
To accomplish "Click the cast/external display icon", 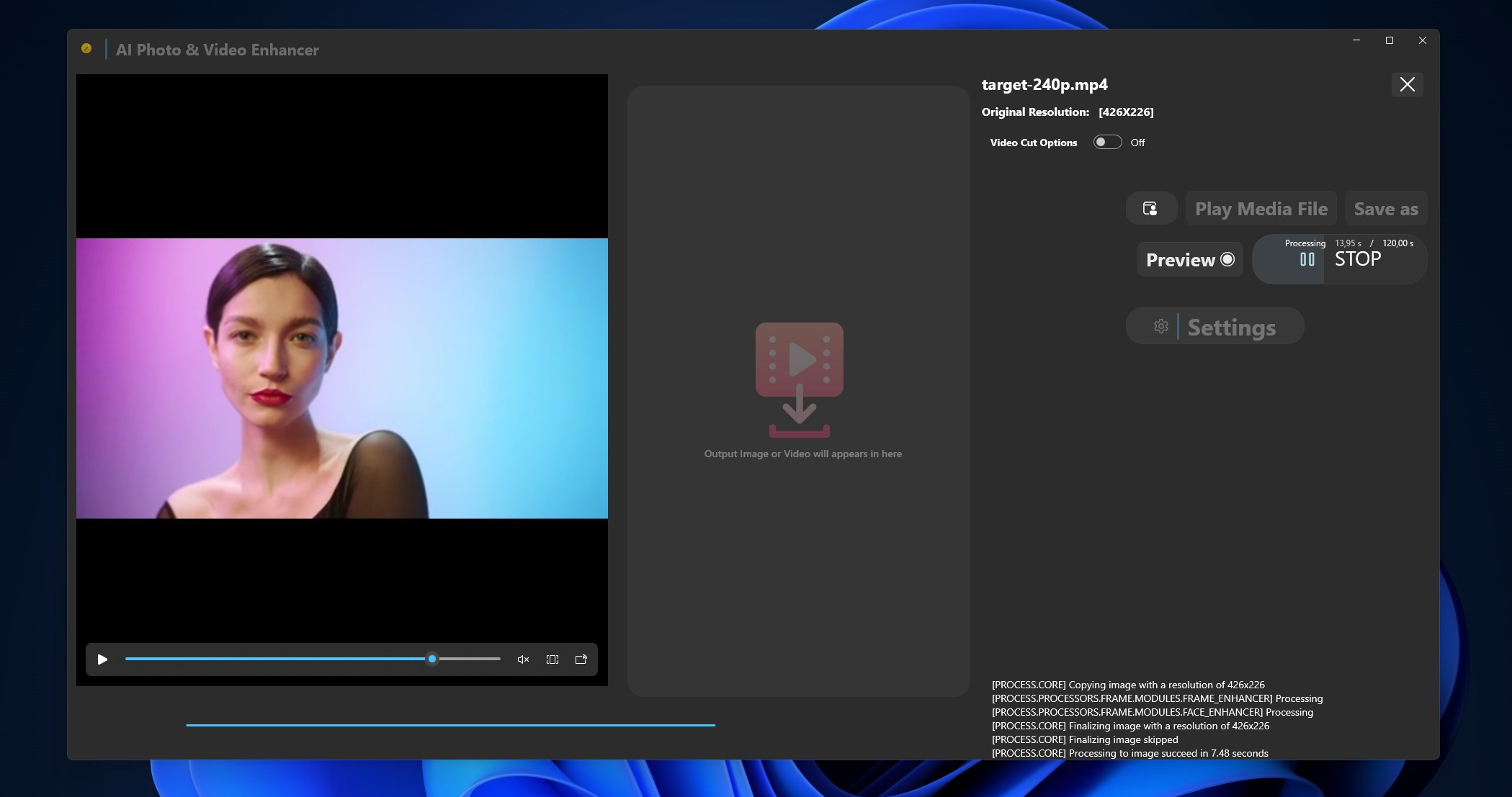I will pyautogui.click(x=581, y=659).
